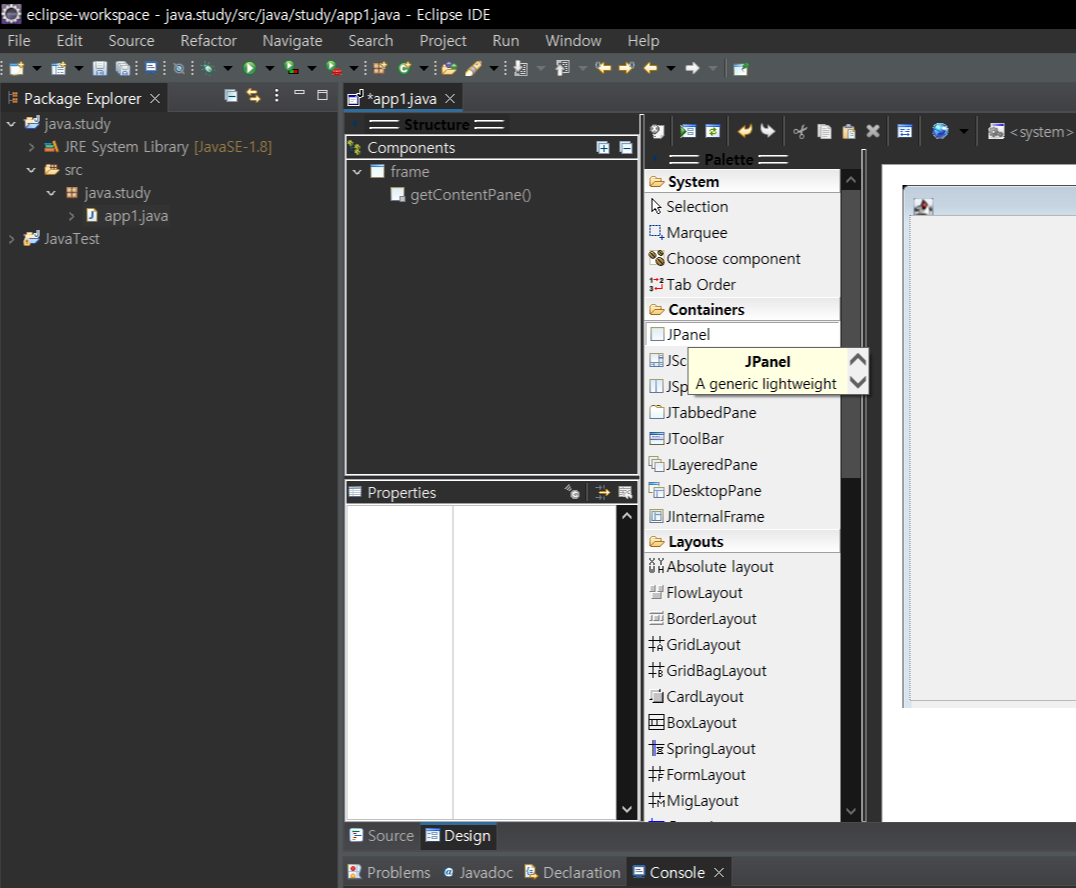
Task: Click the Cut scissors icon
Action: click(x=799, y=130)
